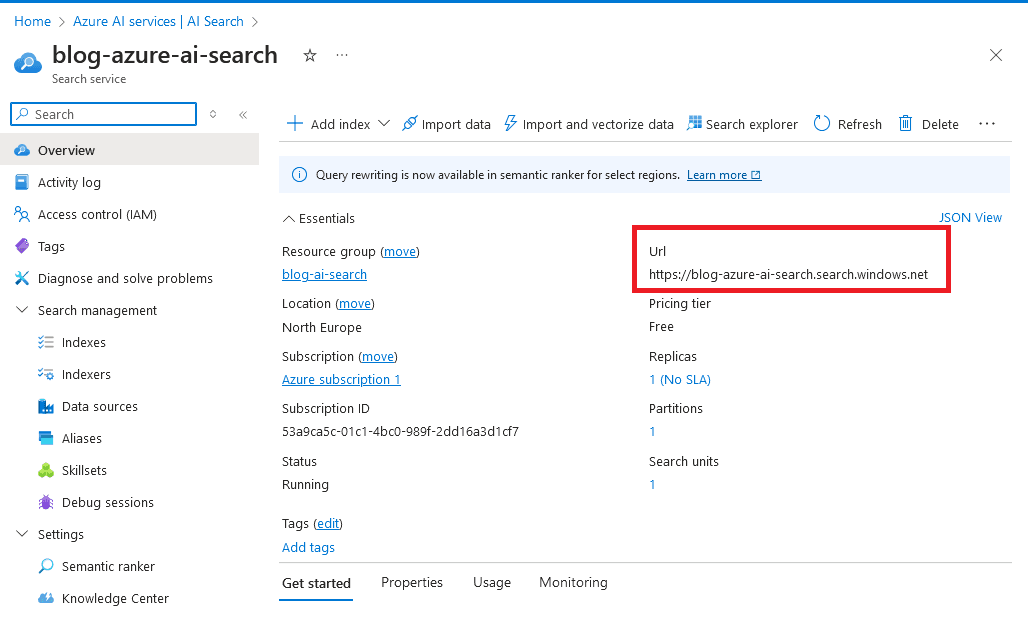Open the Debug sessions bug icon
1028x618 pixels.
click(x=46, y=503)
